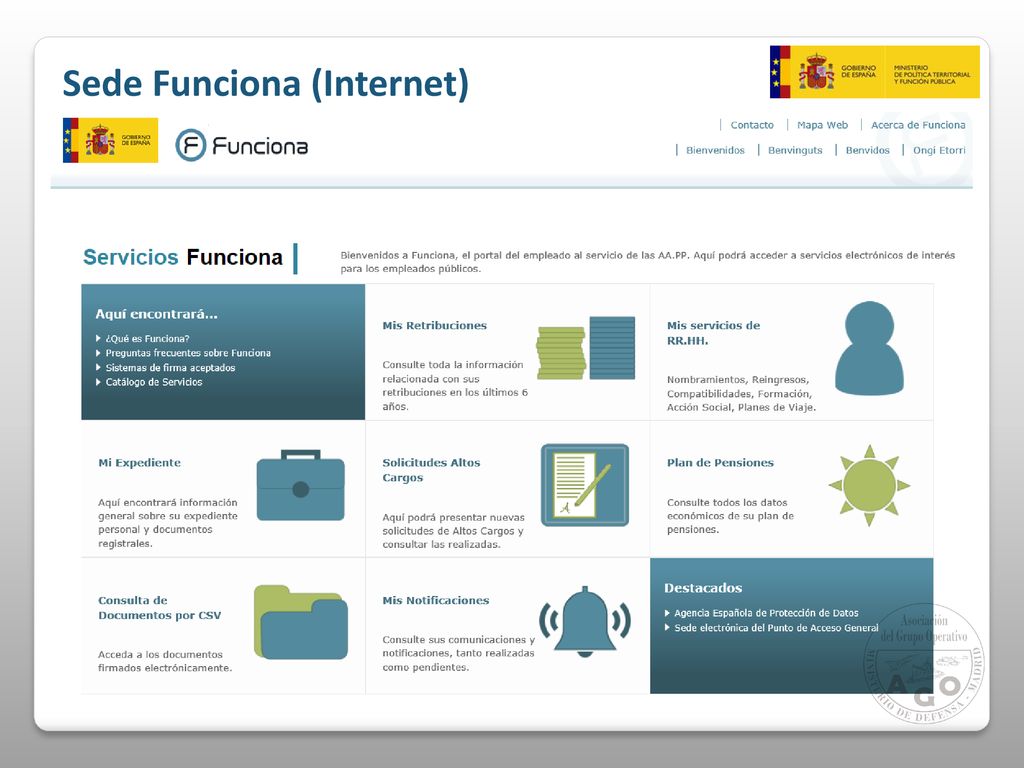Click the ringing bell icon
The image size is (1024, 768).
(584, 622)
